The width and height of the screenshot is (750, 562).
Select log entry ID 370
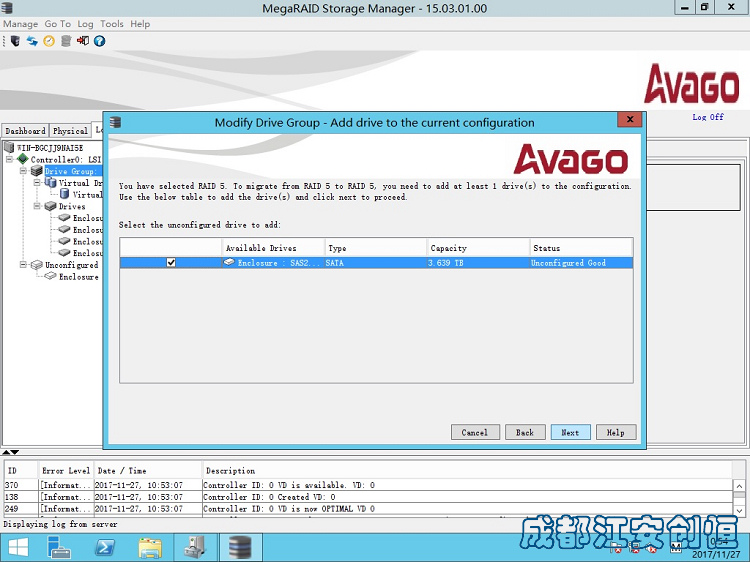pyautogui.click(x=368, y=485)
